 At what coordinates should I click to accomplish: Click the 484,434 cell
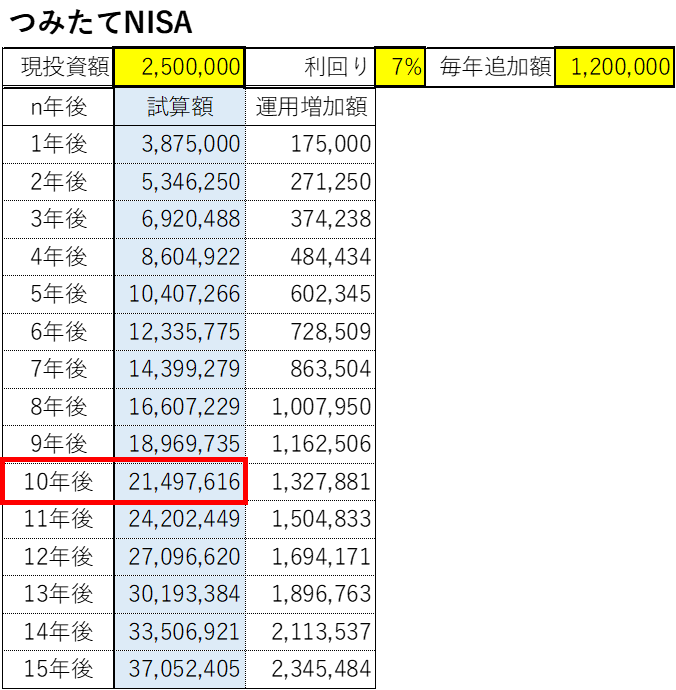click(x=310, y=257)
